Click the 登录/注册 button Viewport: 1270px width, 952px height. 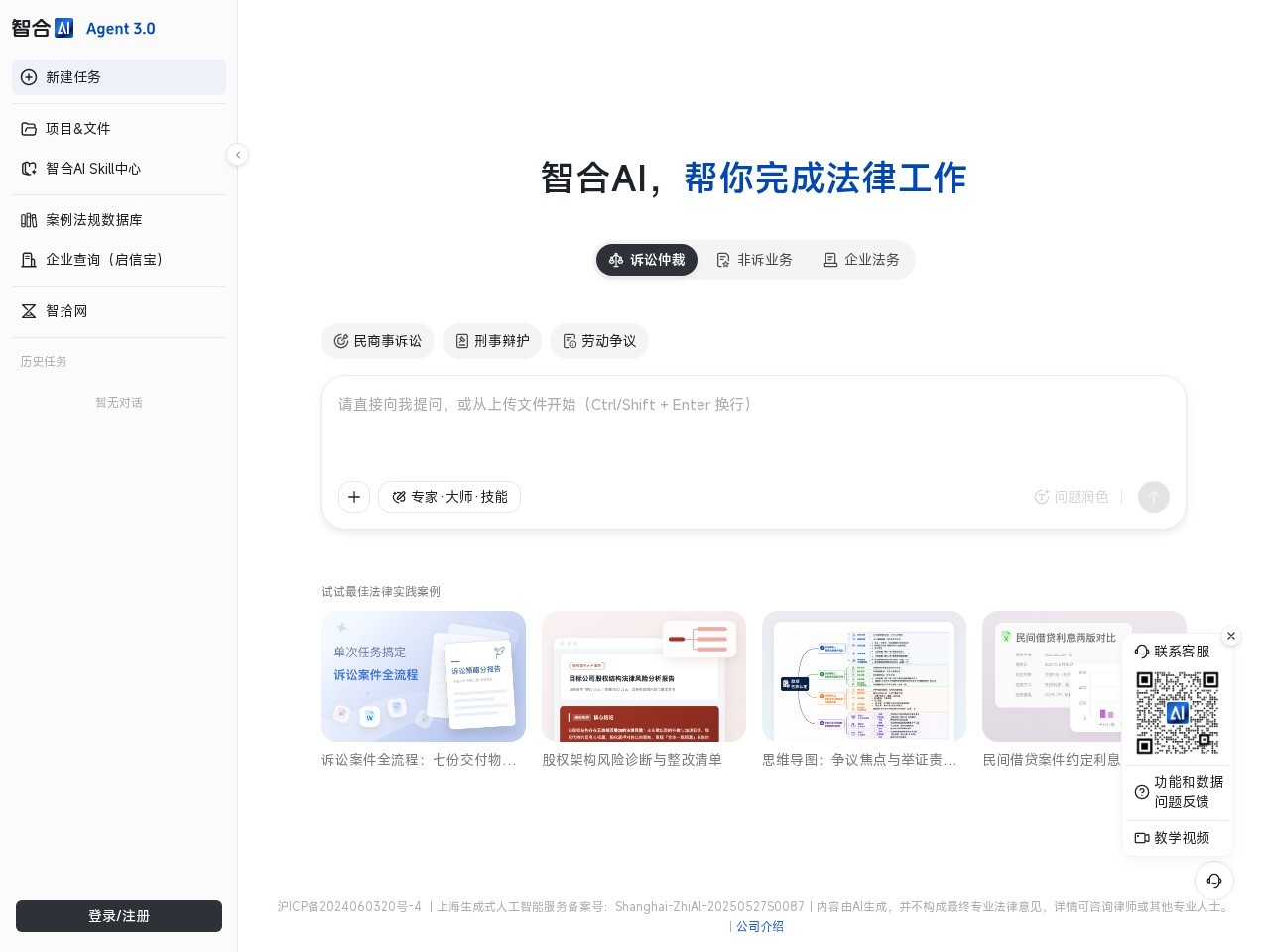(x=119, y=916)
